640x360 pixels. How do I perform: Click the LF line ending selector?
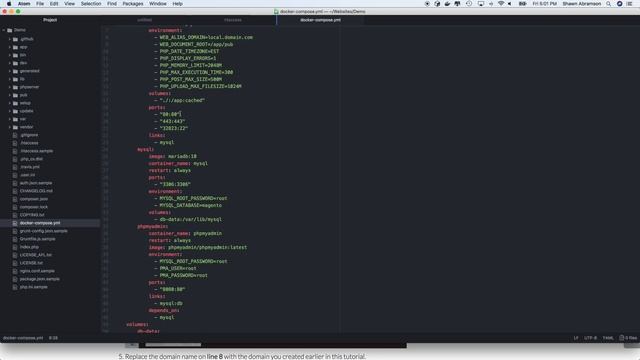click(576, 338)
